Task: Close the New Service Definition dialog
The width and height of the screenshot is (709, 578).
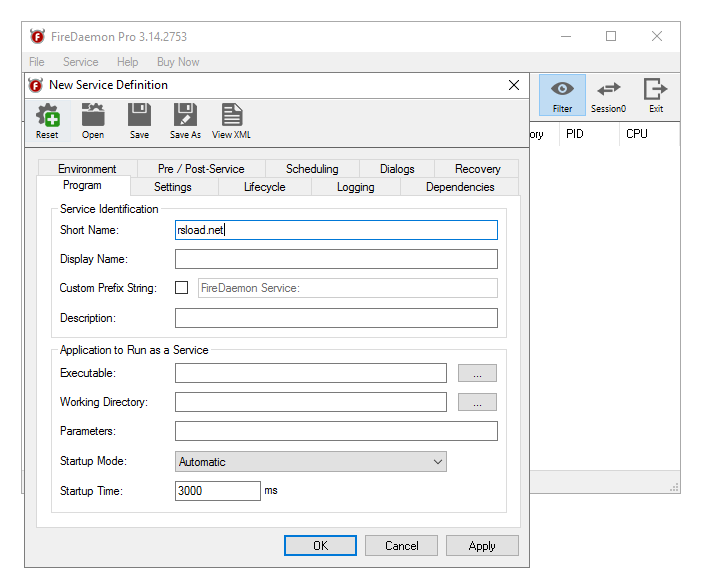Action: tap(514, 85)
